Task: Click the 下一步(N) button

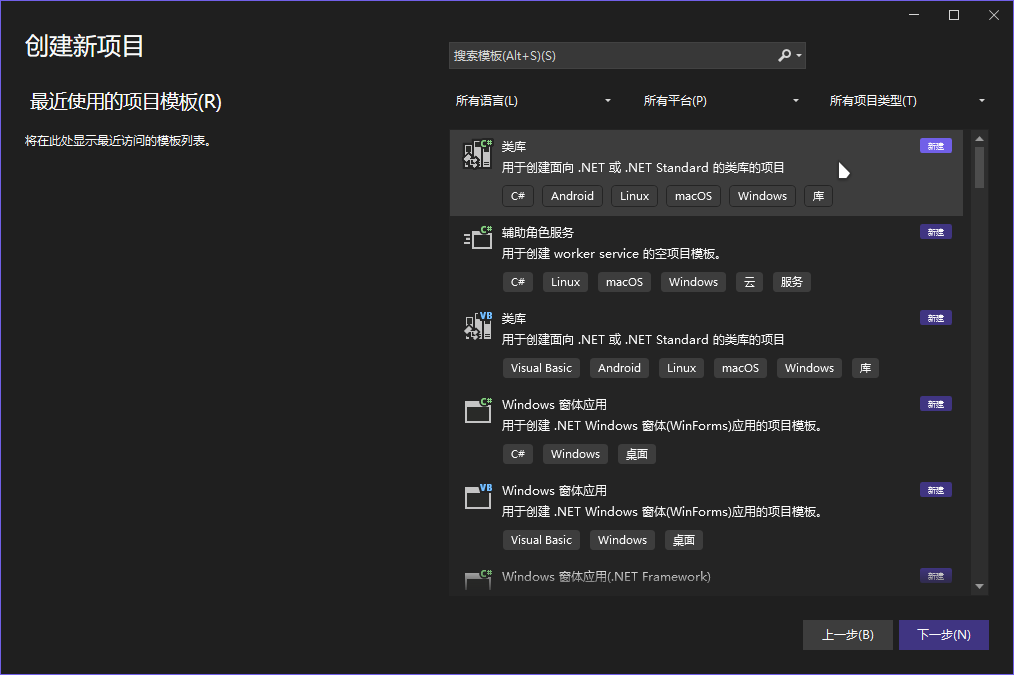Action: [x=943, y=634]
